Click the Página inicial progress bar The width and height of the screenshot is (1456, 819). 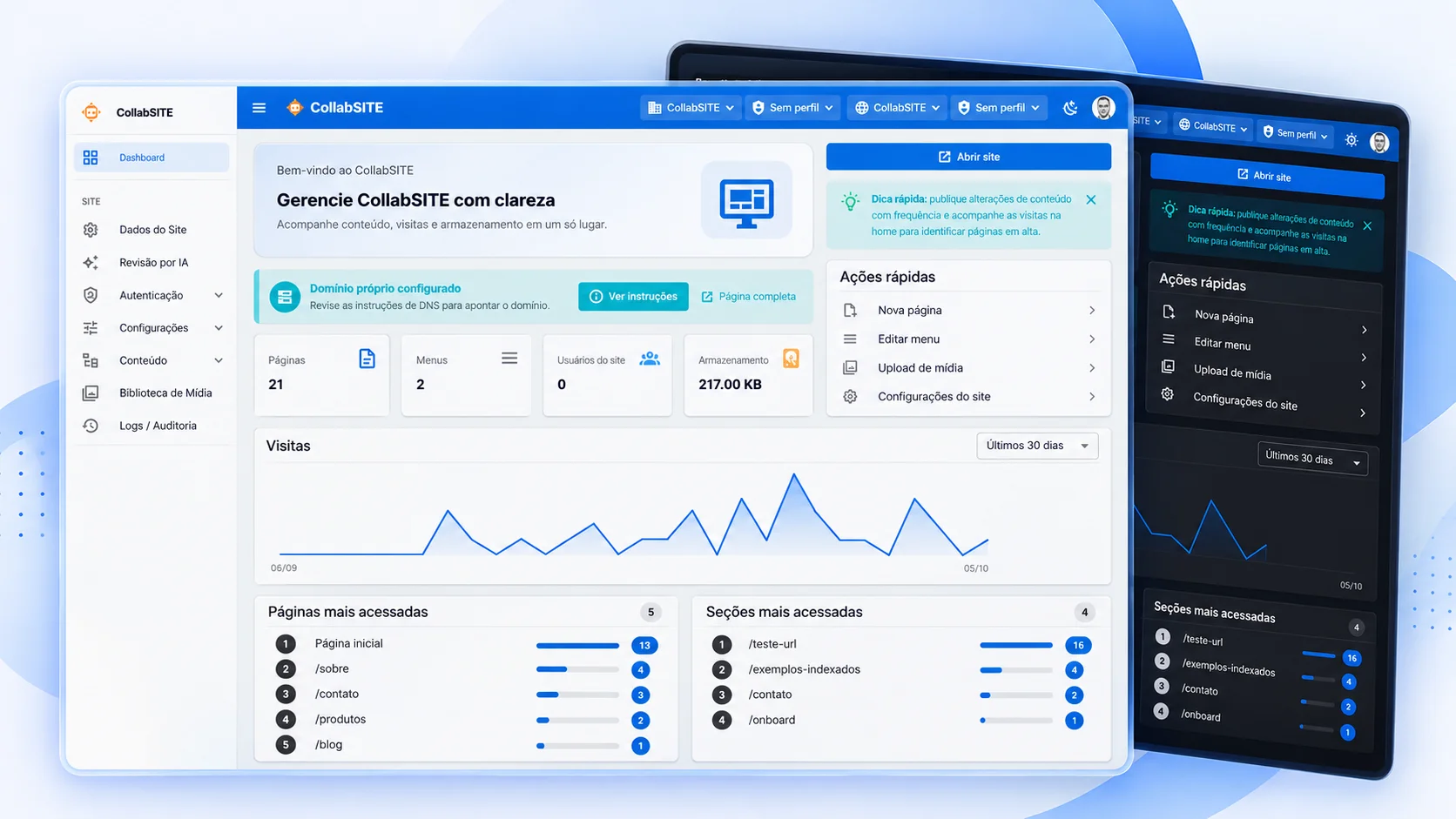coord(577,646)
